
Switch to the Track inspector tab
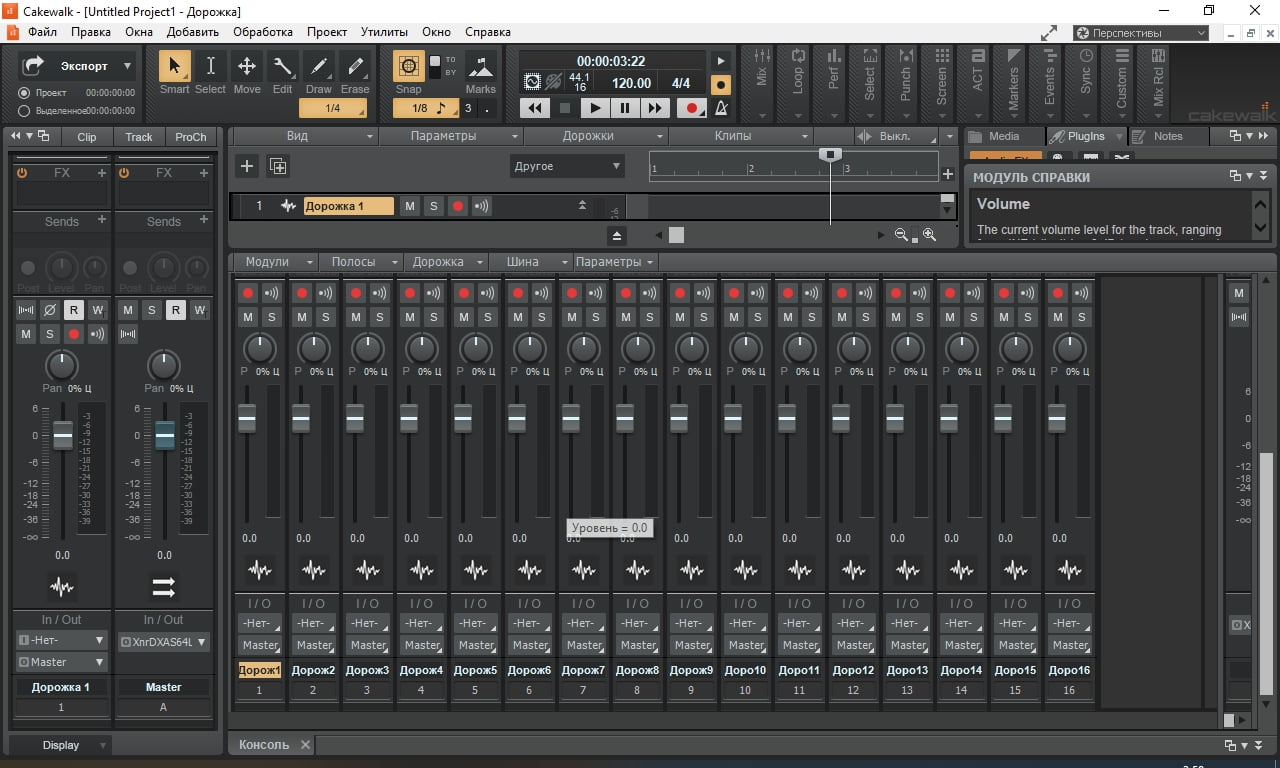pyautogui.click(x=139, y=137)
